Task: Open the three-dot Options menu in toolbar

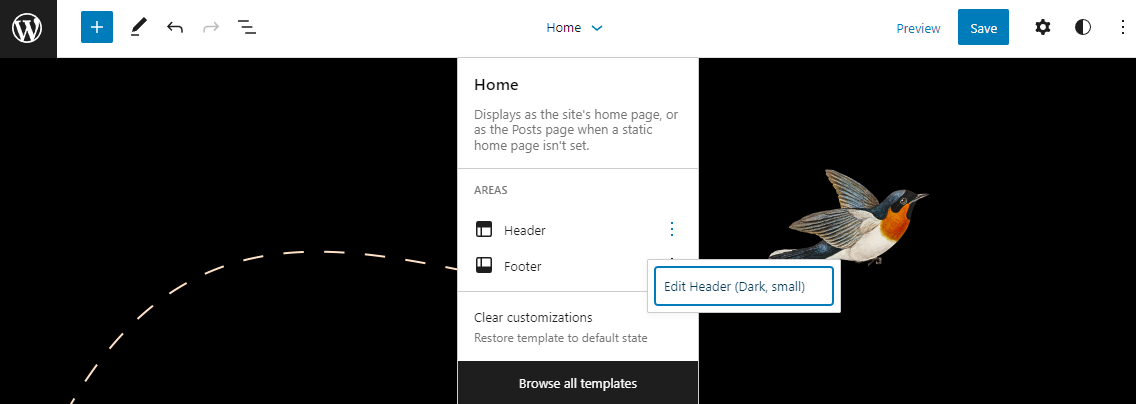Action: [1122, 28]
